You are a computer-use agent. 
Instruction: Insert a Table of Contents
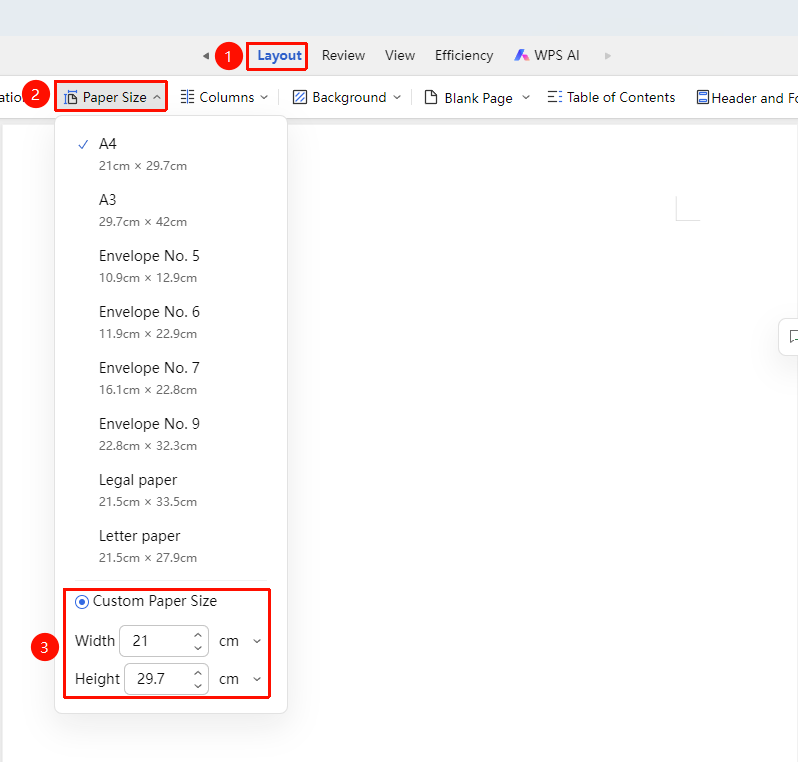tap(611, 97)
